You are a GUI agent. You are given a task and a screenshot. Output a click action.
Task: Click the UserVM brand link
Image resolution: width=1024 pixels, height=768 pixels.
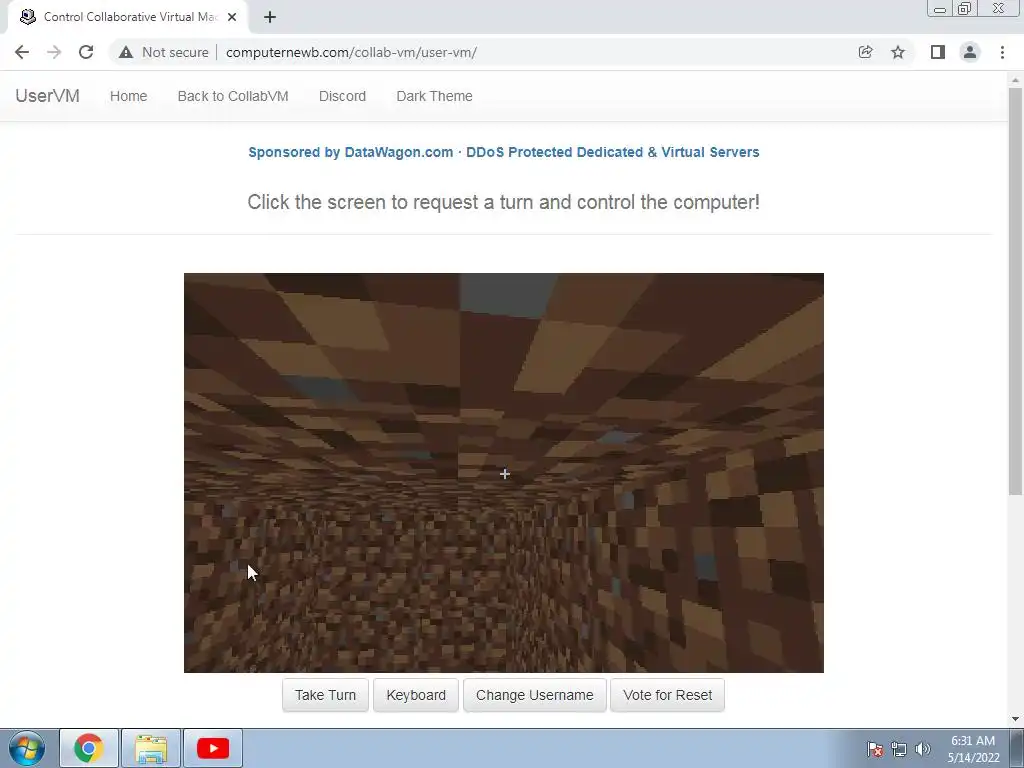47,96
